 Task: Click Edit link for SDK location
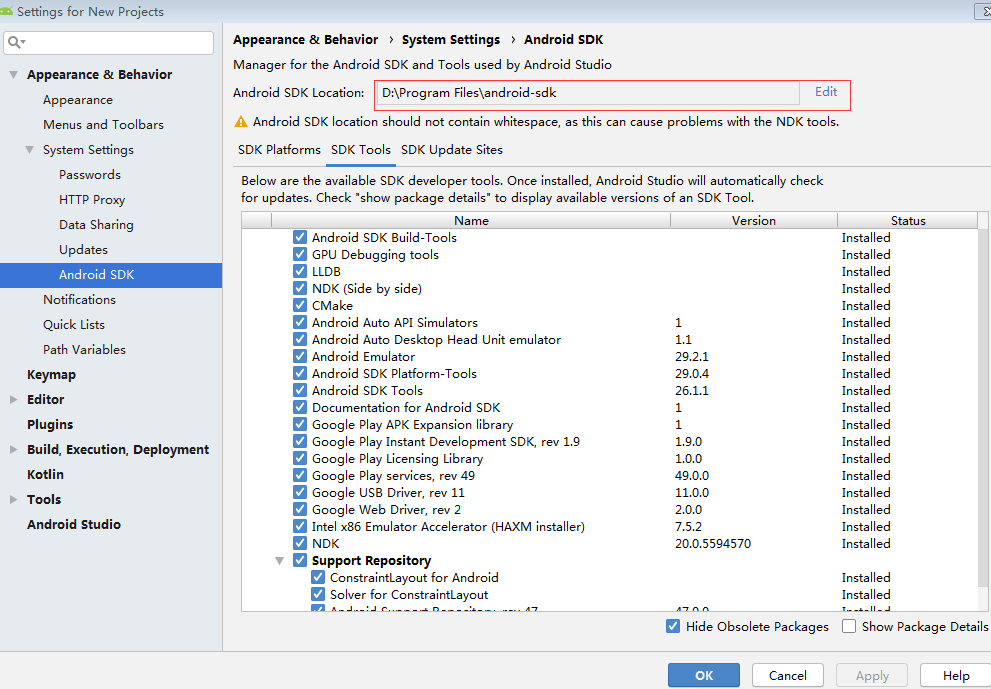[x=825, y=92]
